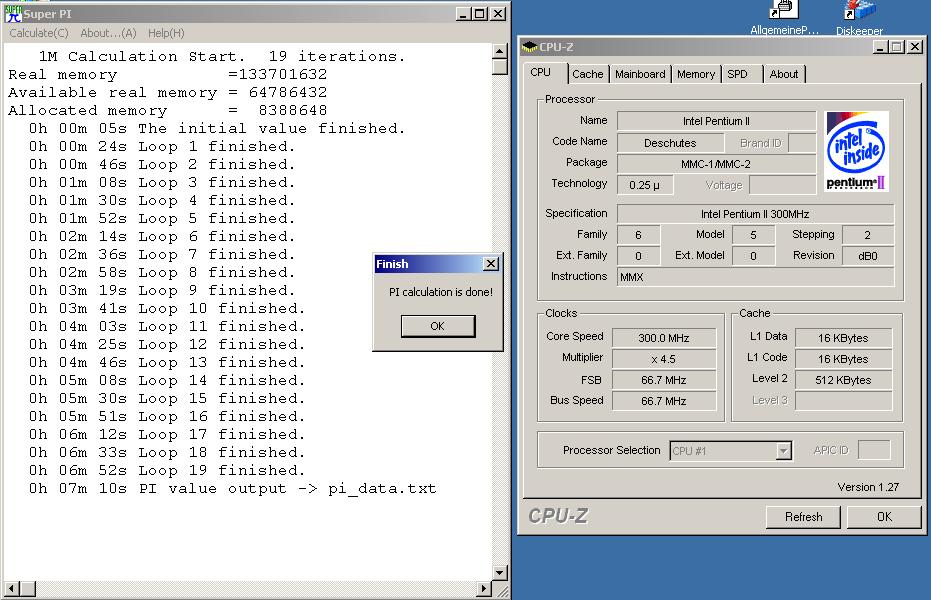Open the Calculate(C) menu in Super PI
The image size is (931, 600).
(39, 33)
